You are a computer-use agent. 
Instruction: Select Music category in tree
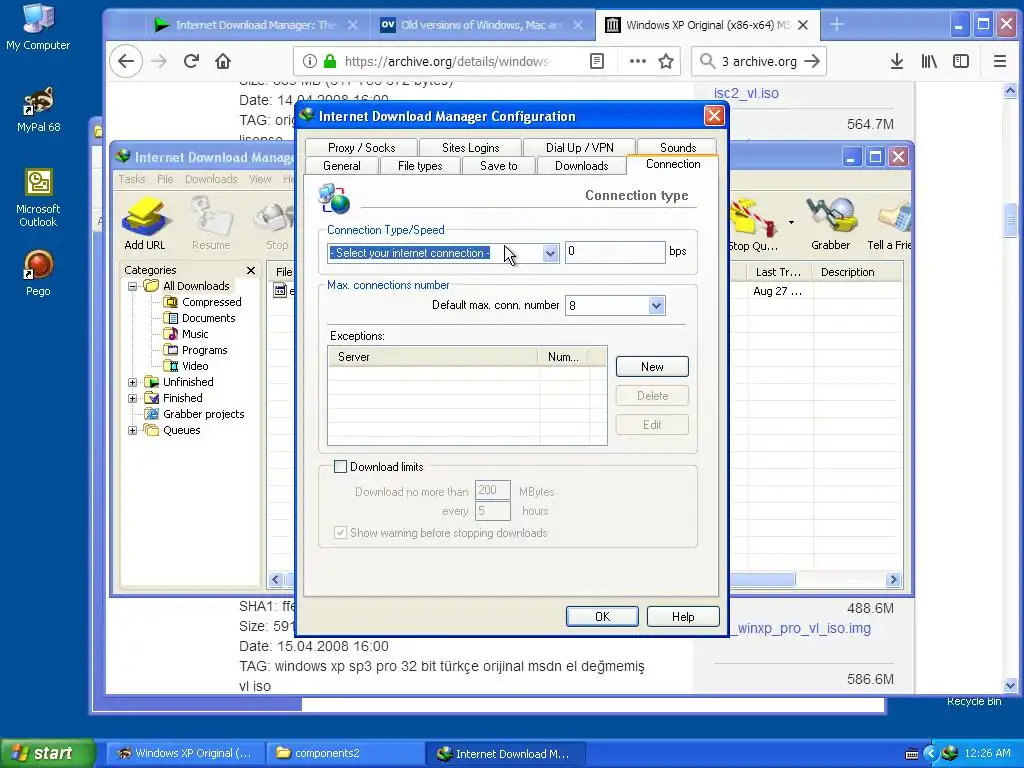coord(195,334)
